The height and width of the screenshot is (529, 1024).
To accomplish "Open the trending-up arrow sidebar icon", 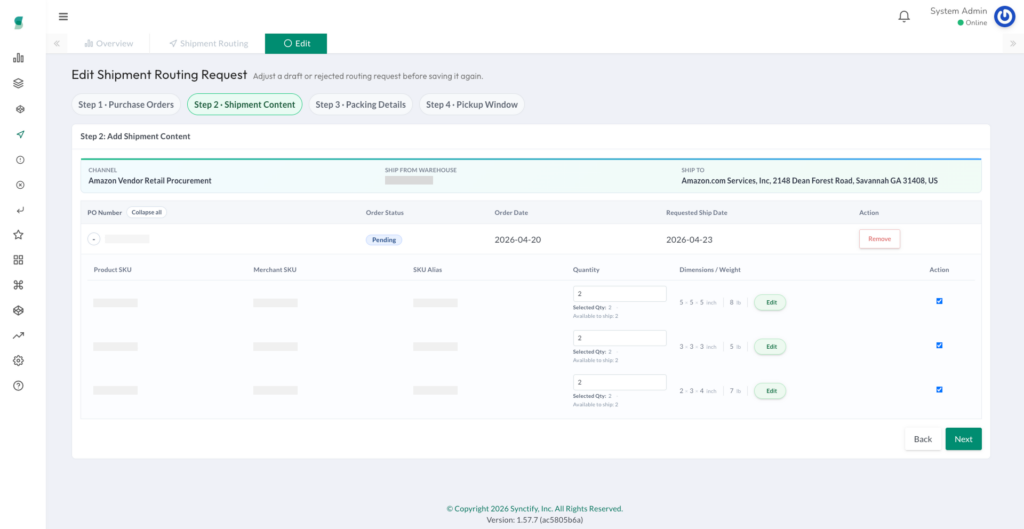I will tap(18, 336).
